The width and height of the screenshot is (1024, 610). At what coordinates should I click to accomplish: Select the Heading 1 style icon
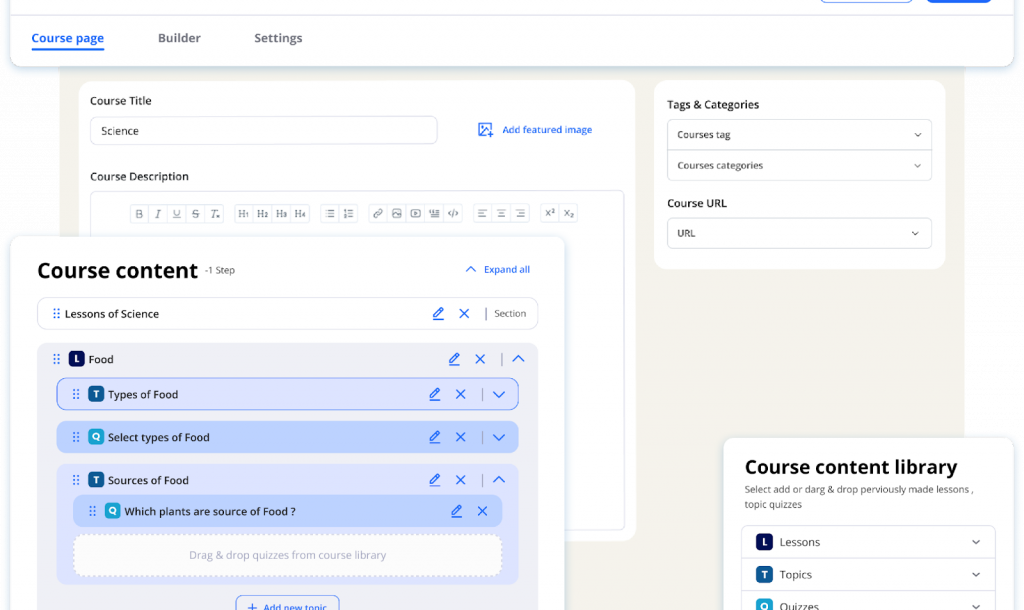pos(243,213)
